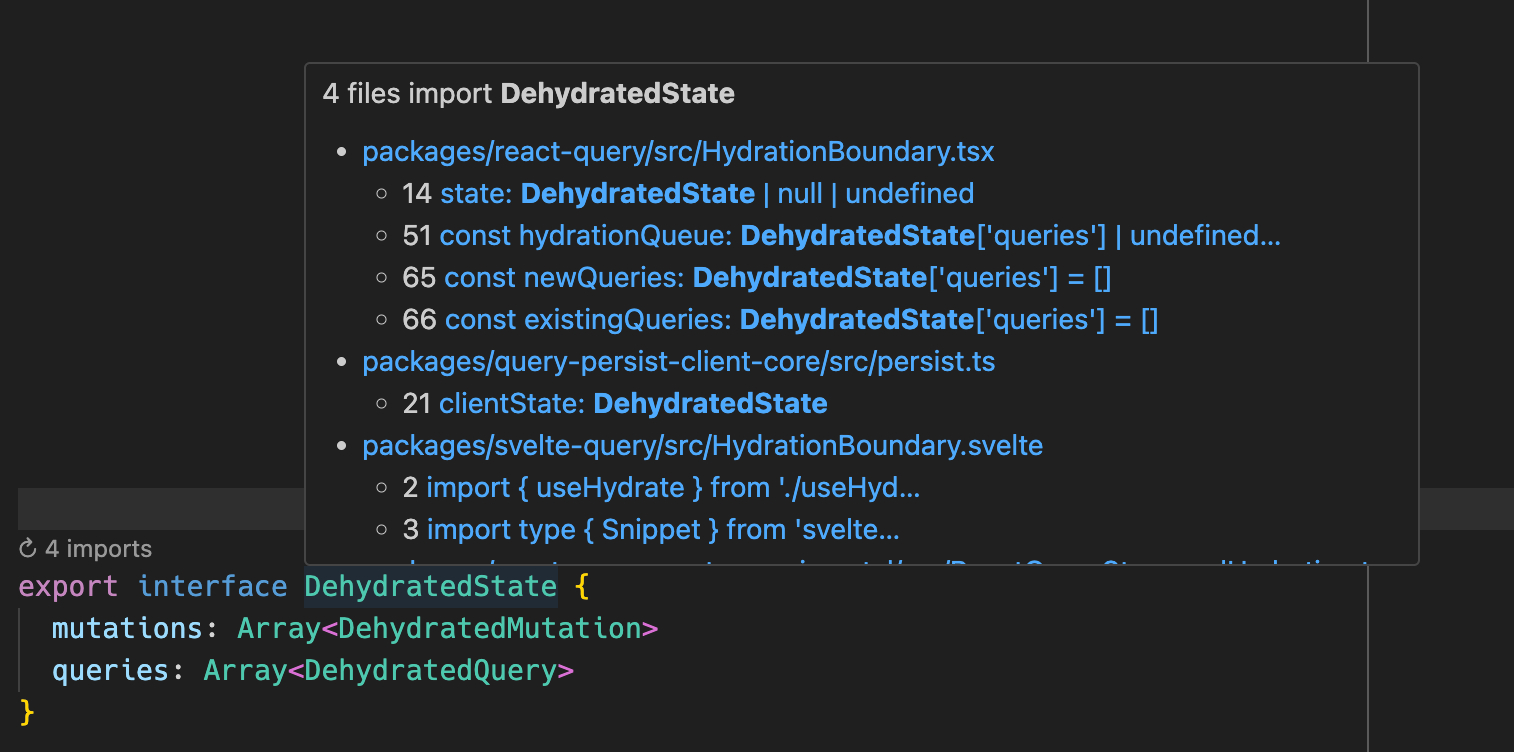
Task: Click the interface keyword
Action: [x=212, y=586]
